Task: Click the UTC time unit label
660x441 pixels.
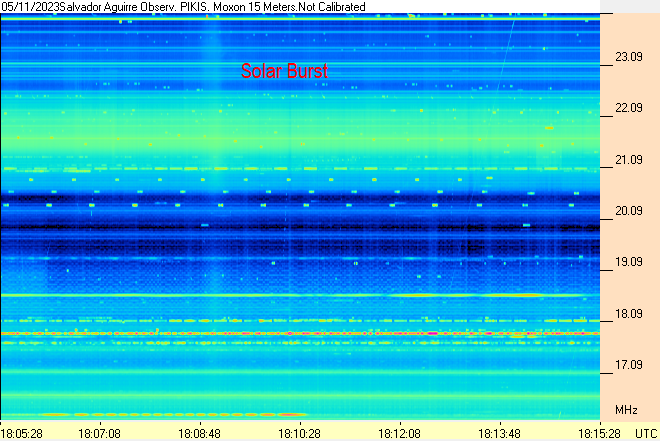Action: pyautogui.click(x=646, y=433)
